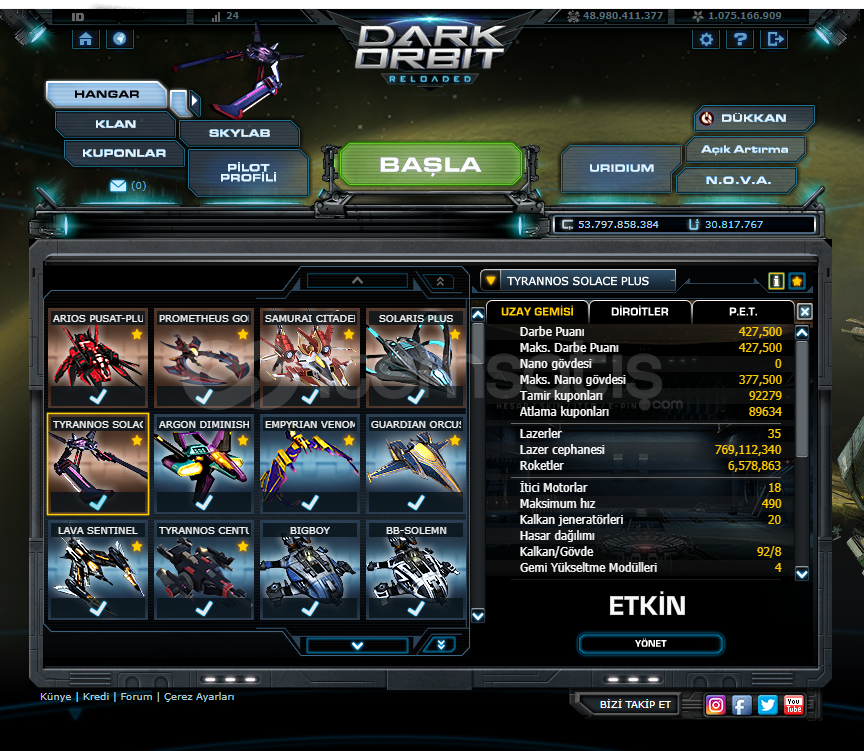Open the home page icon
This screenshot has width=864, height=751.
85,39
